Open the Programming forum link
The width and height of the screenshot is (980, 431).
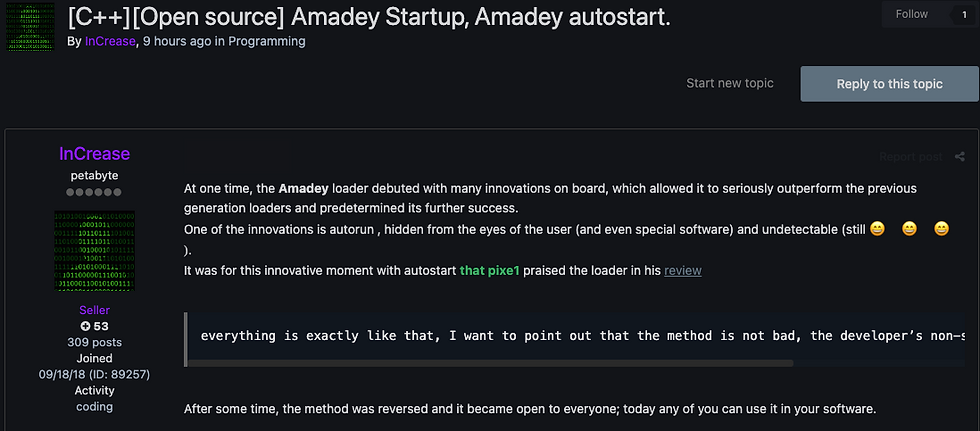267,41
